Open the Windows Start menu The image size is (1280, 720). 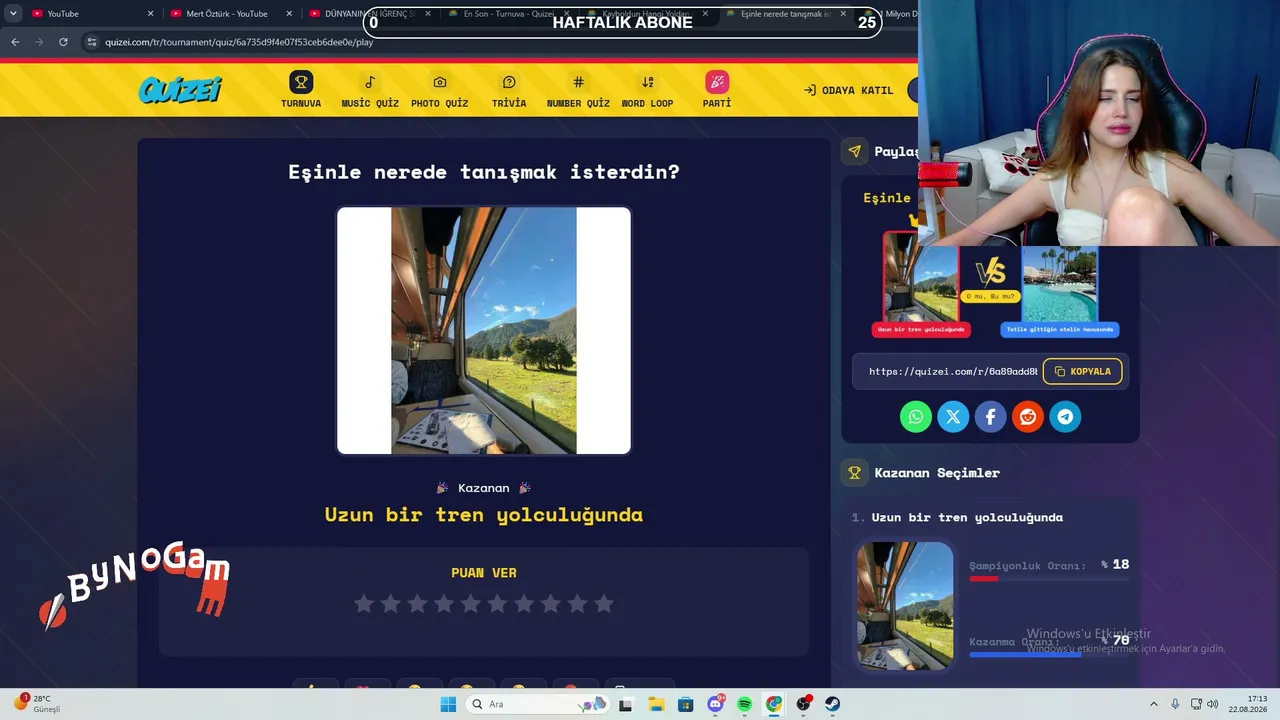448,704
